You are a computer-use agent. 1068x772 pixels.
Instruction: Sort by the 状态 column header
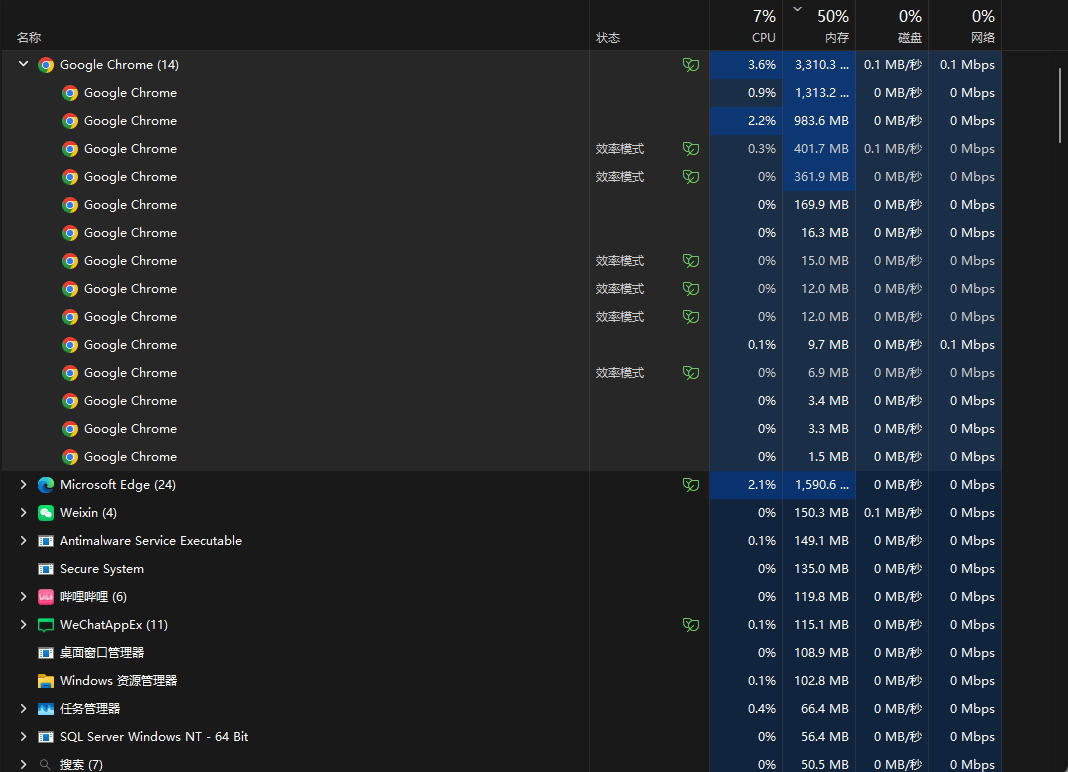649,25
